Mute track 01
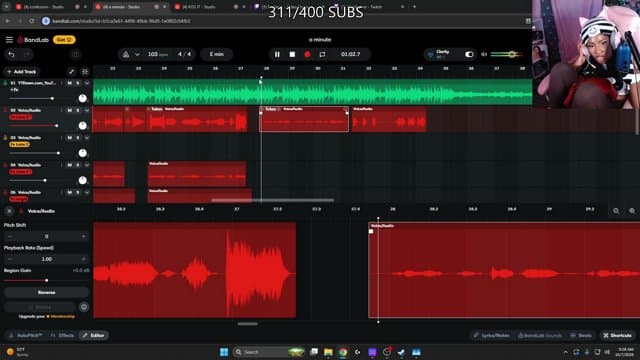 [69, 83]
